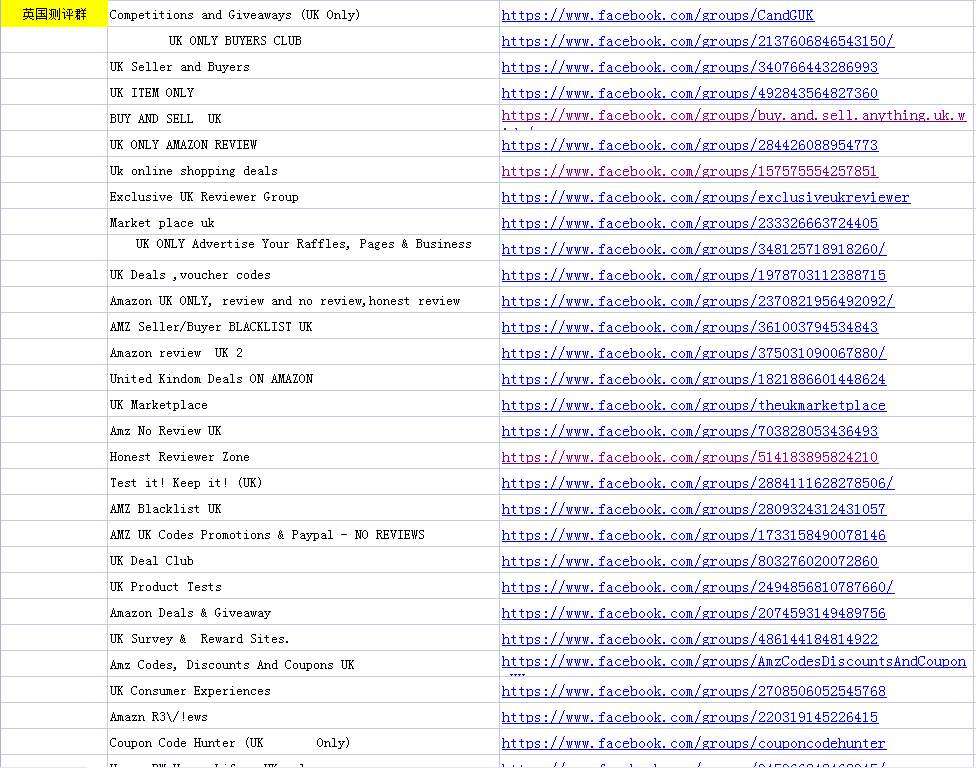Open the buy.and.sell.anything.uk link
The height and width of the screenshot is (768, 976).
pos(734,116)
